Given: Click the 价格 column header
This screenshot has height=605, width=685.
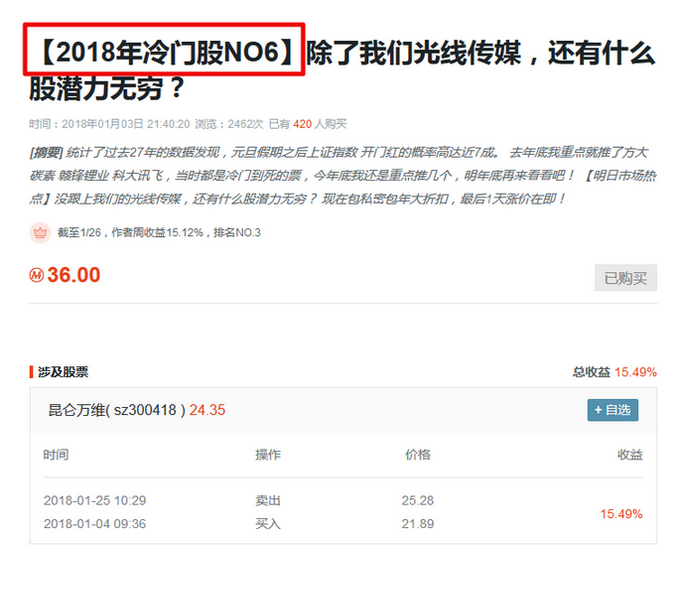Looking at the screenshot, I should (418, 455).
